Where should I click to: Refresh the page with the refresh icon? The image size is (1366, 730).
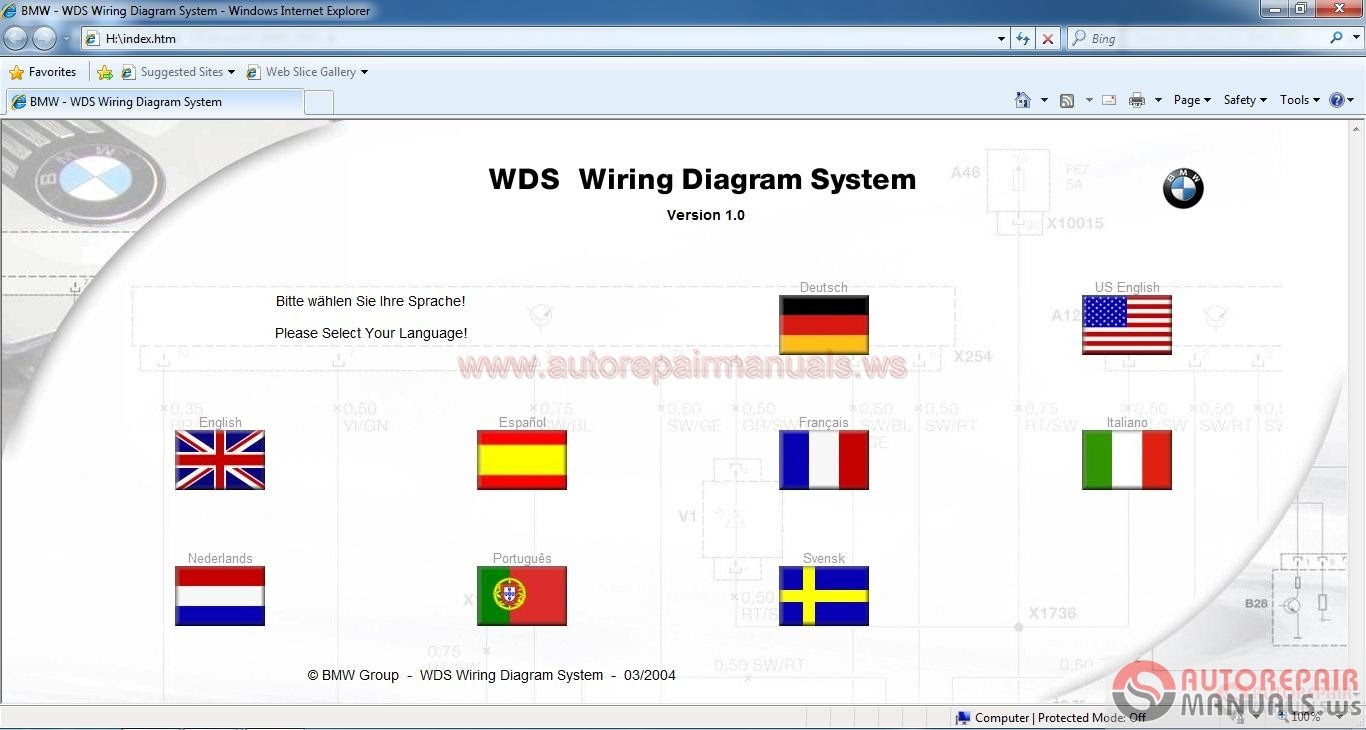1023,38
